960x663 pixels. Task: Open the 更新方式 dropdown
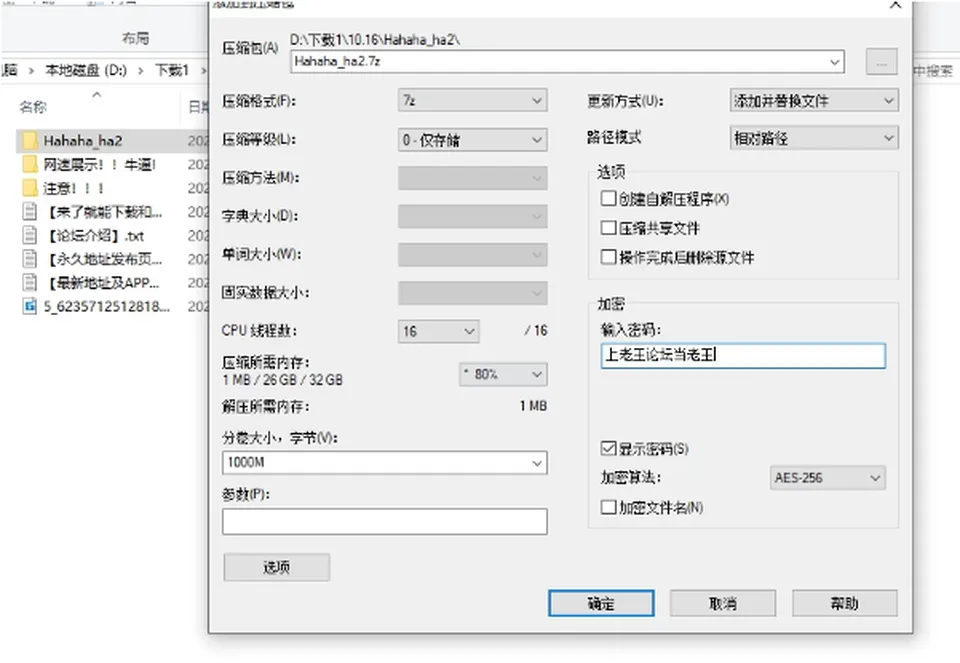tap(814, 100)
